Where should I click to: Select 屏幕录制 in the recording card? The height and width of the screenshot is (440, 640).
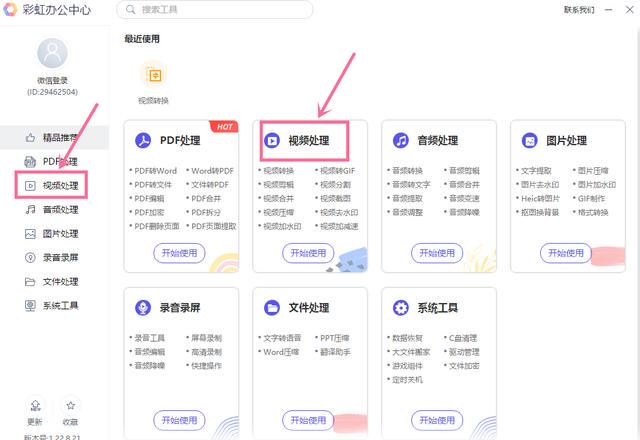coord(207,338)
